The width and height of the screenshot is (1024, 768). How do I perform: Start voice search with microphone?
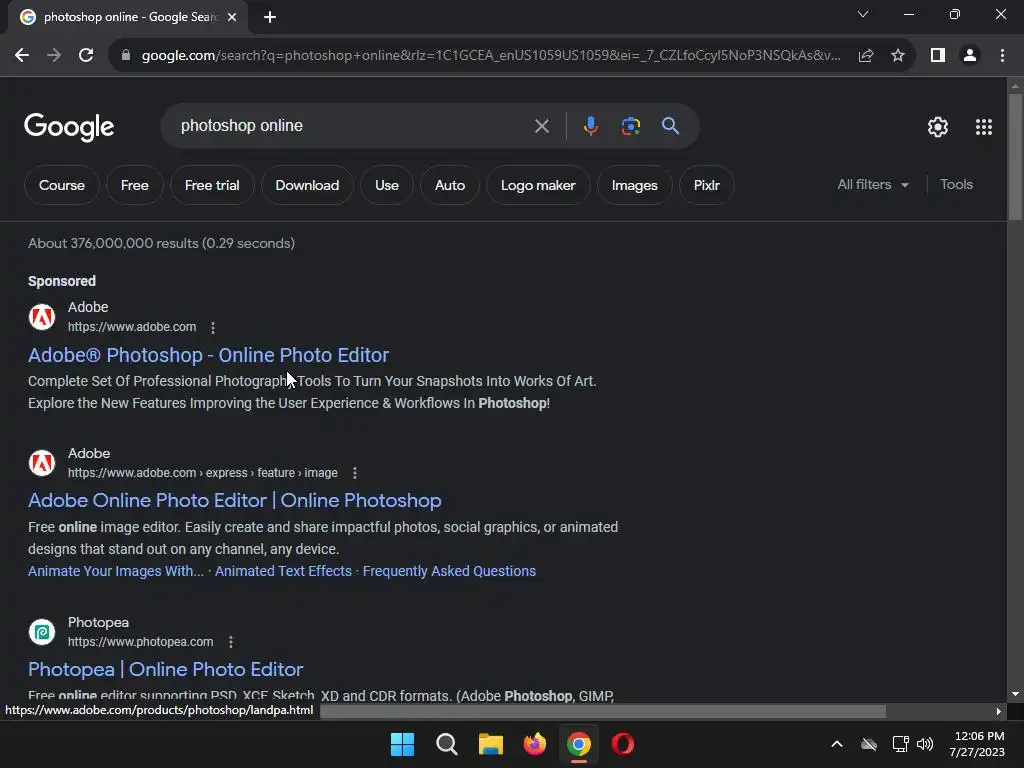(x=590, y=126)
